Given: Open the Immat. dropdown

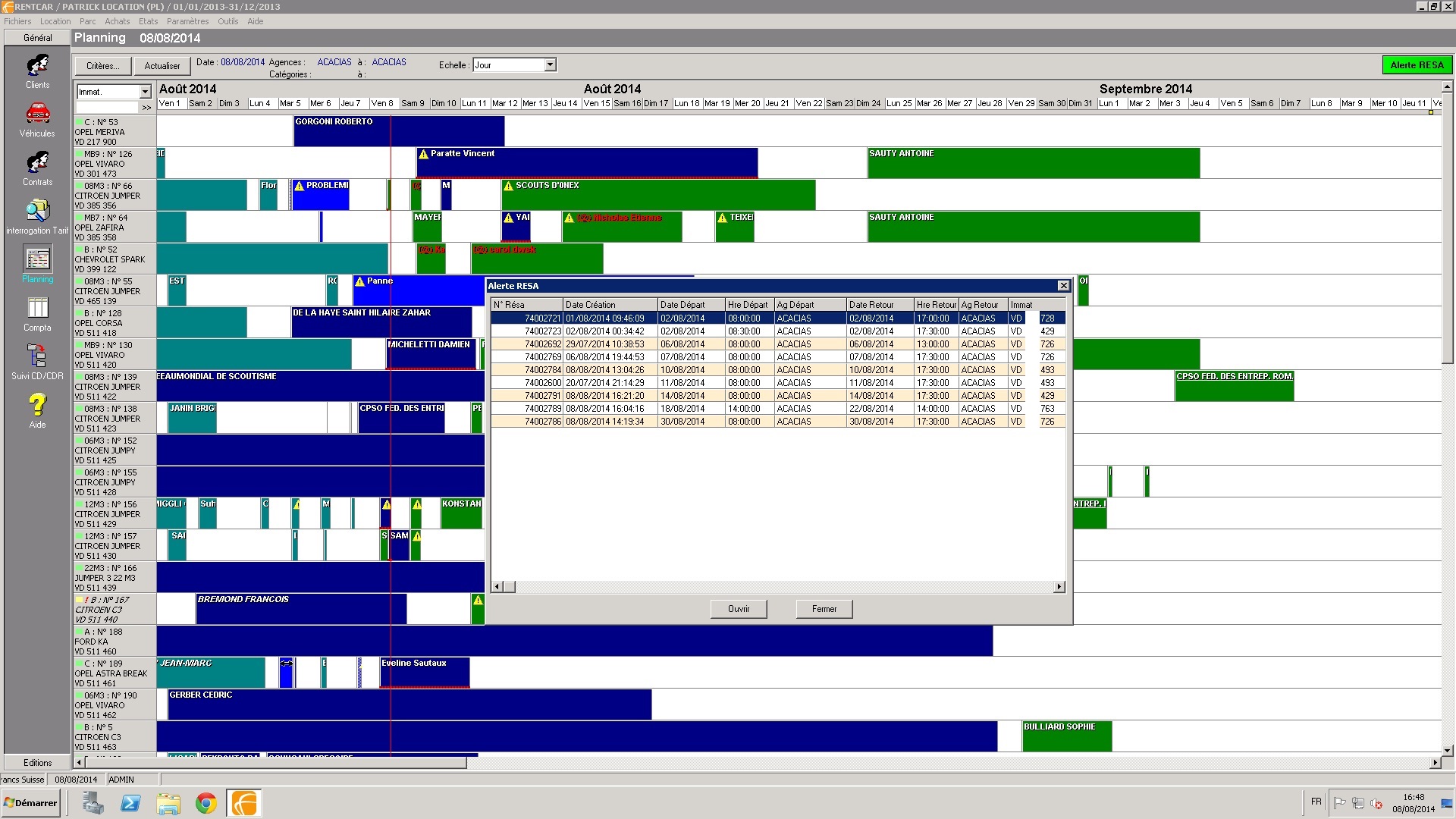Looking at the screenshot, I should (145, 92).
